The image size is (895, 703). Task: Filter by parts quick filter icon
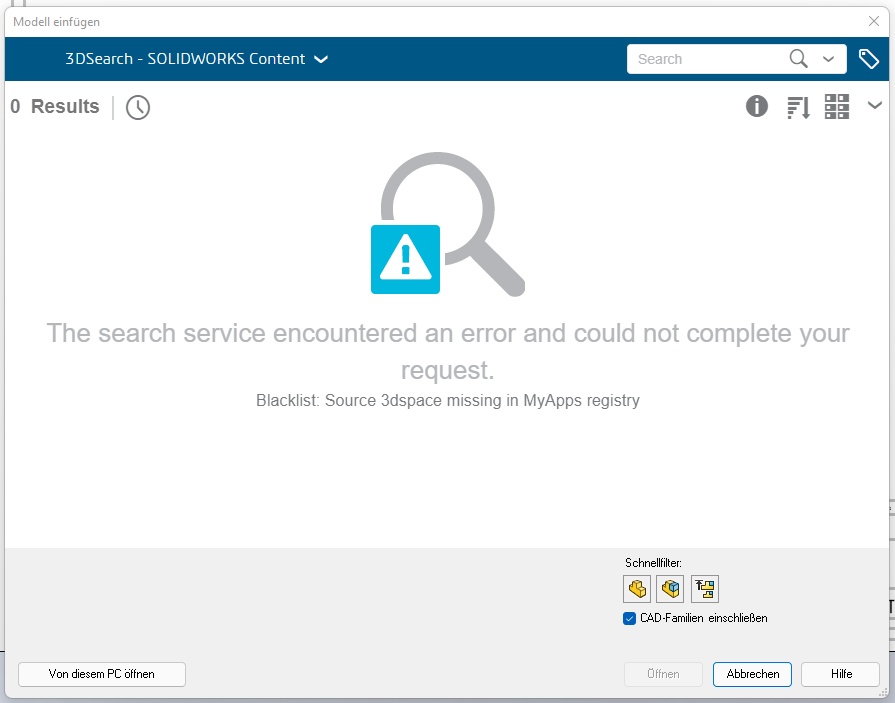tap(637, 589)
